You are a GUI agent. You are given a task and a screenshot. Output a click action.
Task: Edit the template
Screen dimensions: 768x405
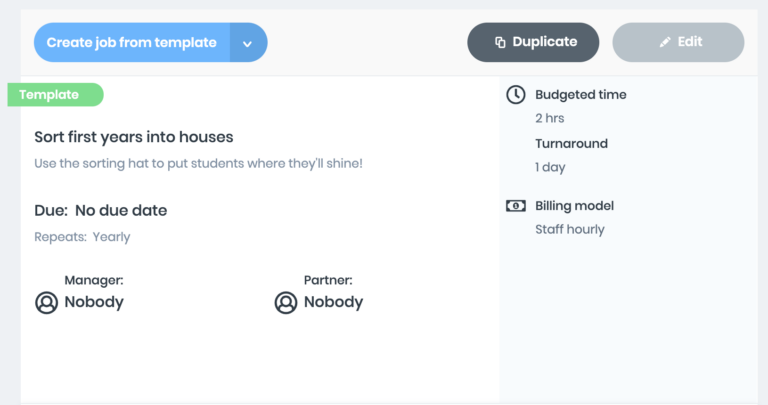coord(678,42)
